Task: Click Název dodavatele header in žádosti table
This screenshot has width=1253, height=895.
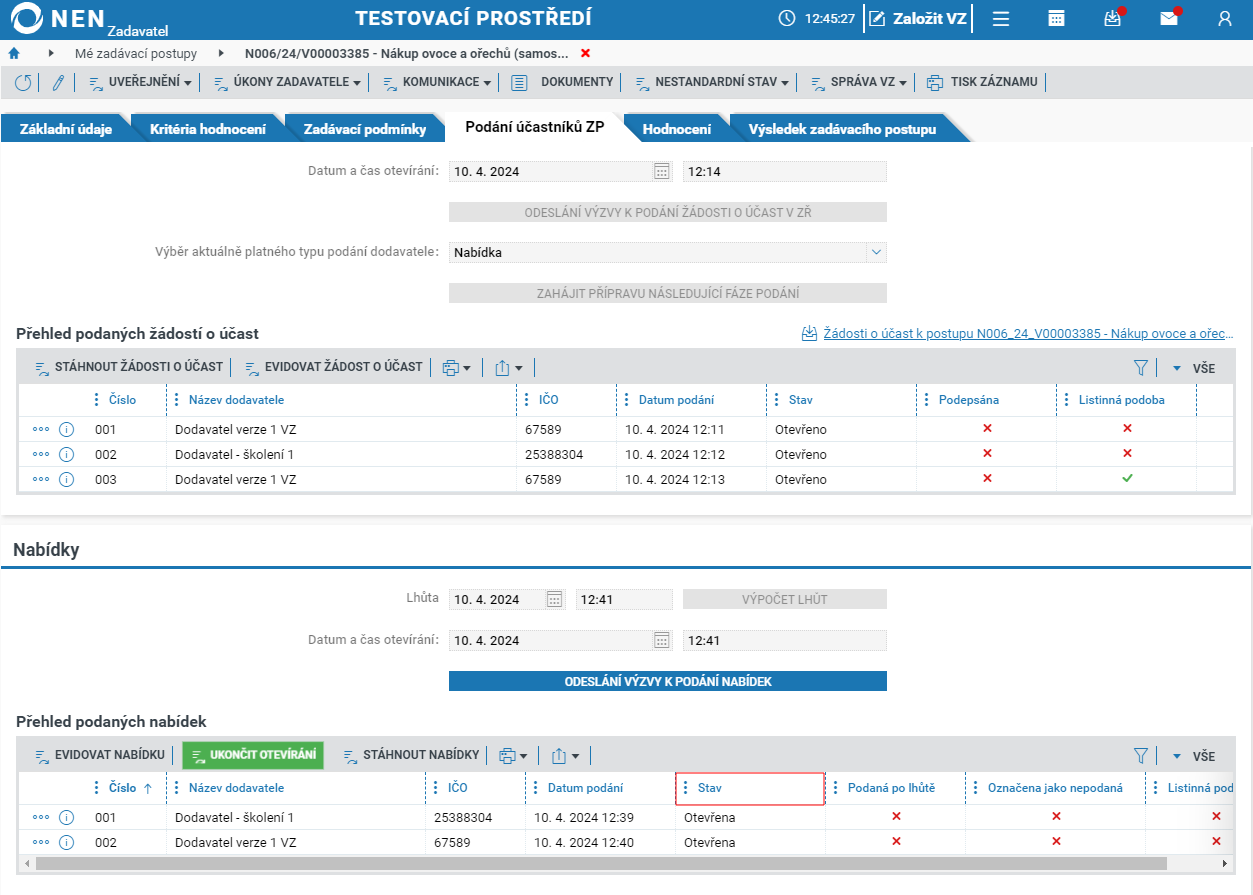Action: 236,400
